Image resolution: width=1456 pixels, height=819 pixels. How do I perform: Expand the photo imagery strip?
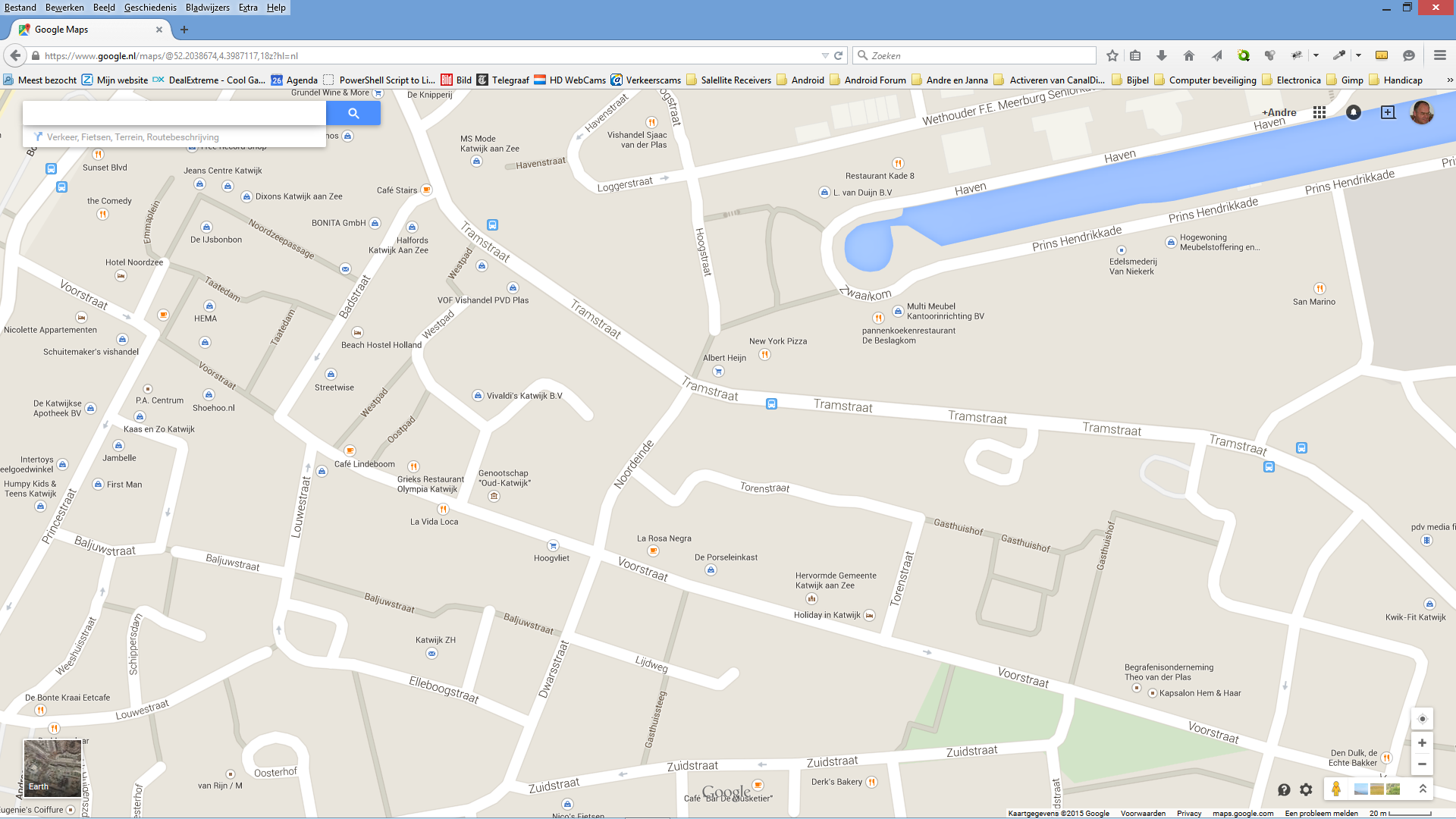(x=1423, y=789)
